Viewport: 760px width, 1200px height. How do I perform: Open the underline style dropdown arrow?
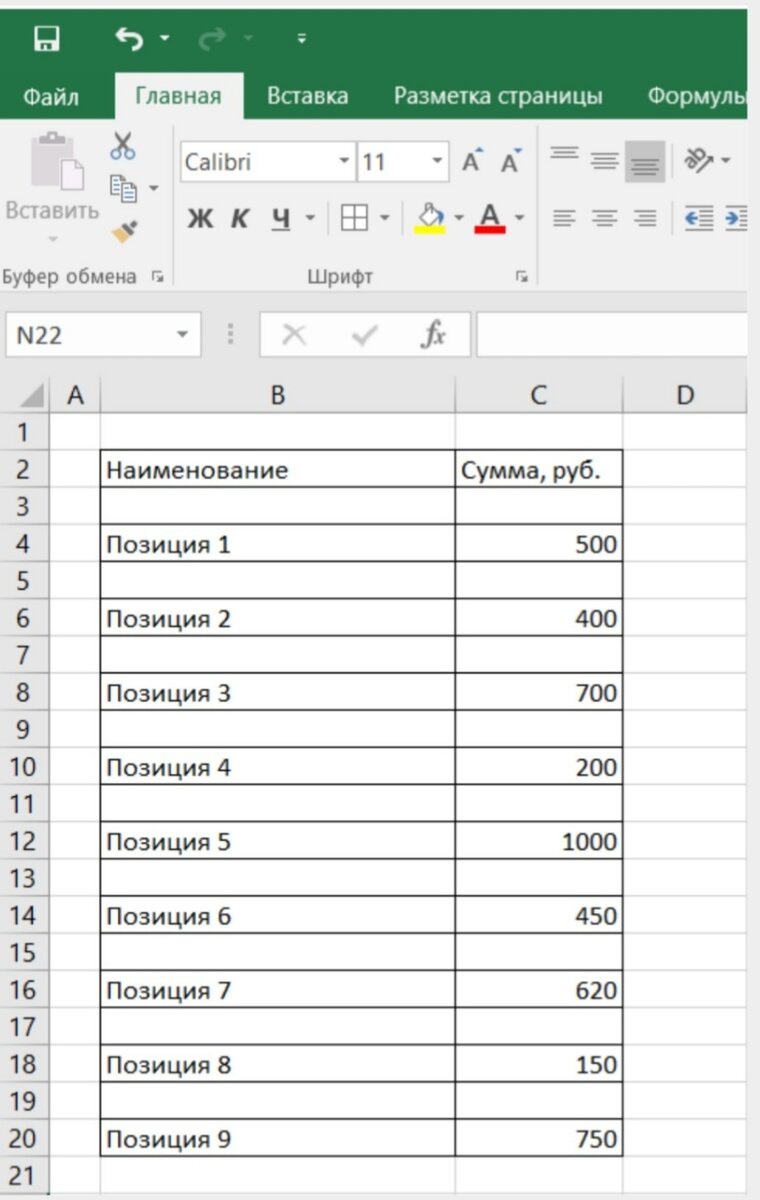[x=309, y=218]
